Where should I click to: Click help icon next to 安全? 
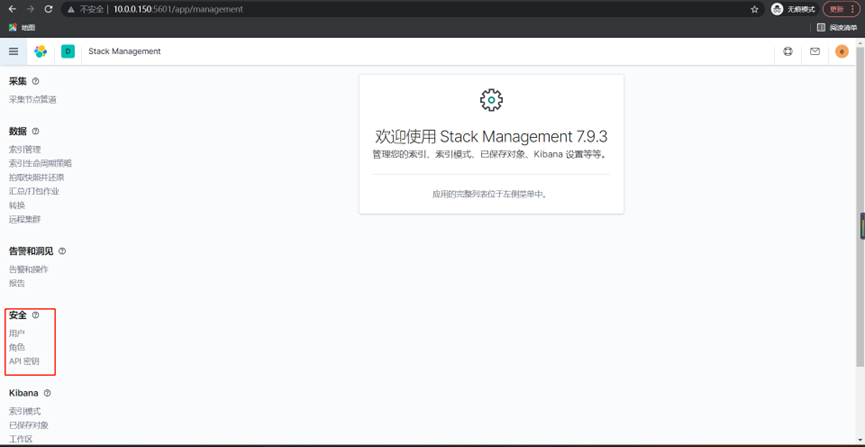(x=36, y=316)
